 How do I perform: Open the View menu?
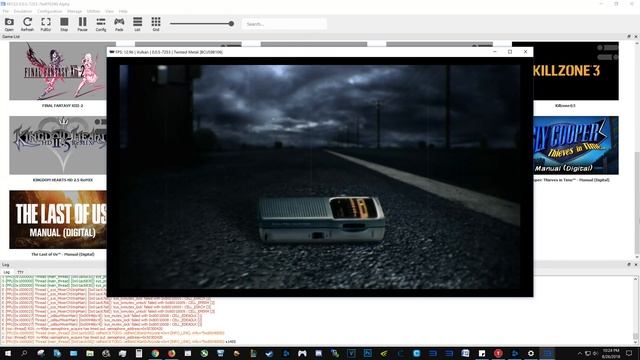click(x=109, y=11)
